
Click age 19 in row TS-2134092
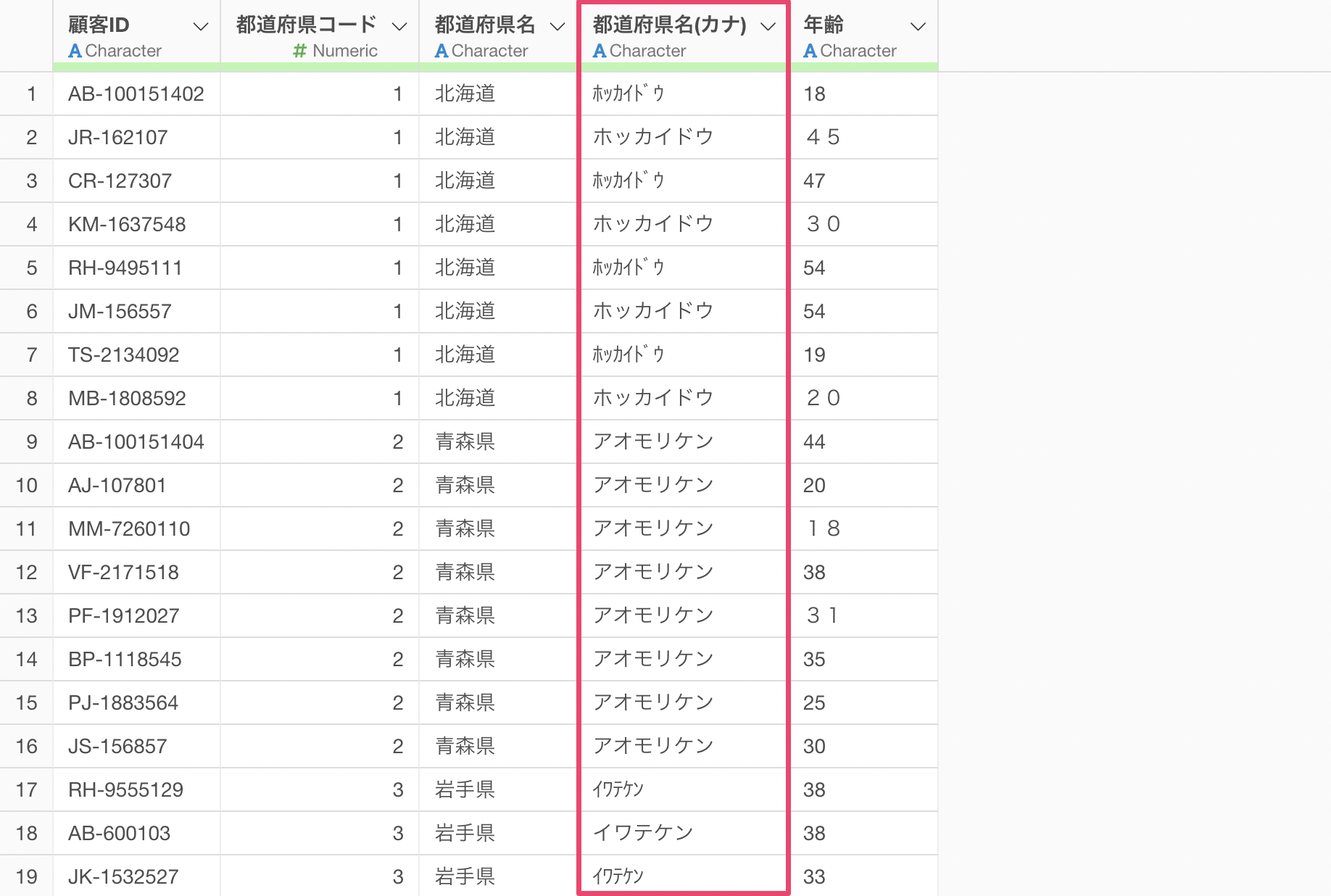point(814,354)
